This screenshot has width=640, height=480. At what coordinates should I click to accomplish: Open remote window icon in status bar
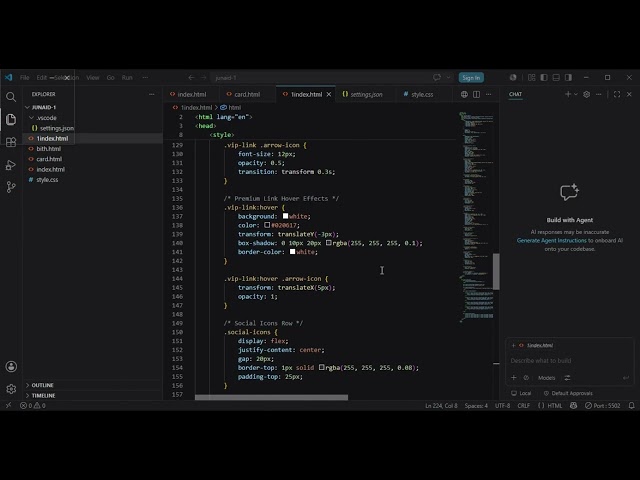pos(9,405)
